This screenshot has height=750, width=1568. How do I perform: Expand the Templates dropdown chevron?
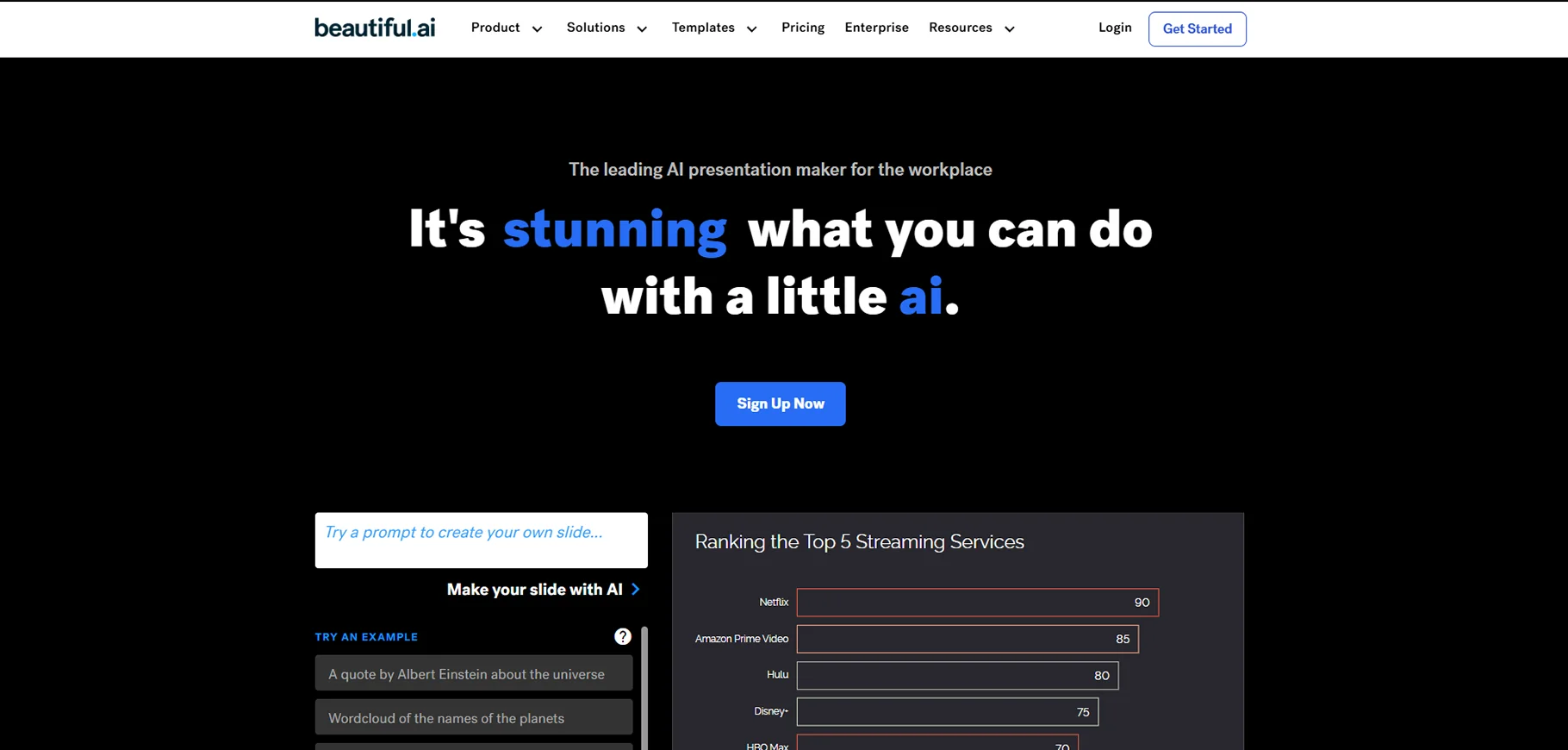[751, 29]
